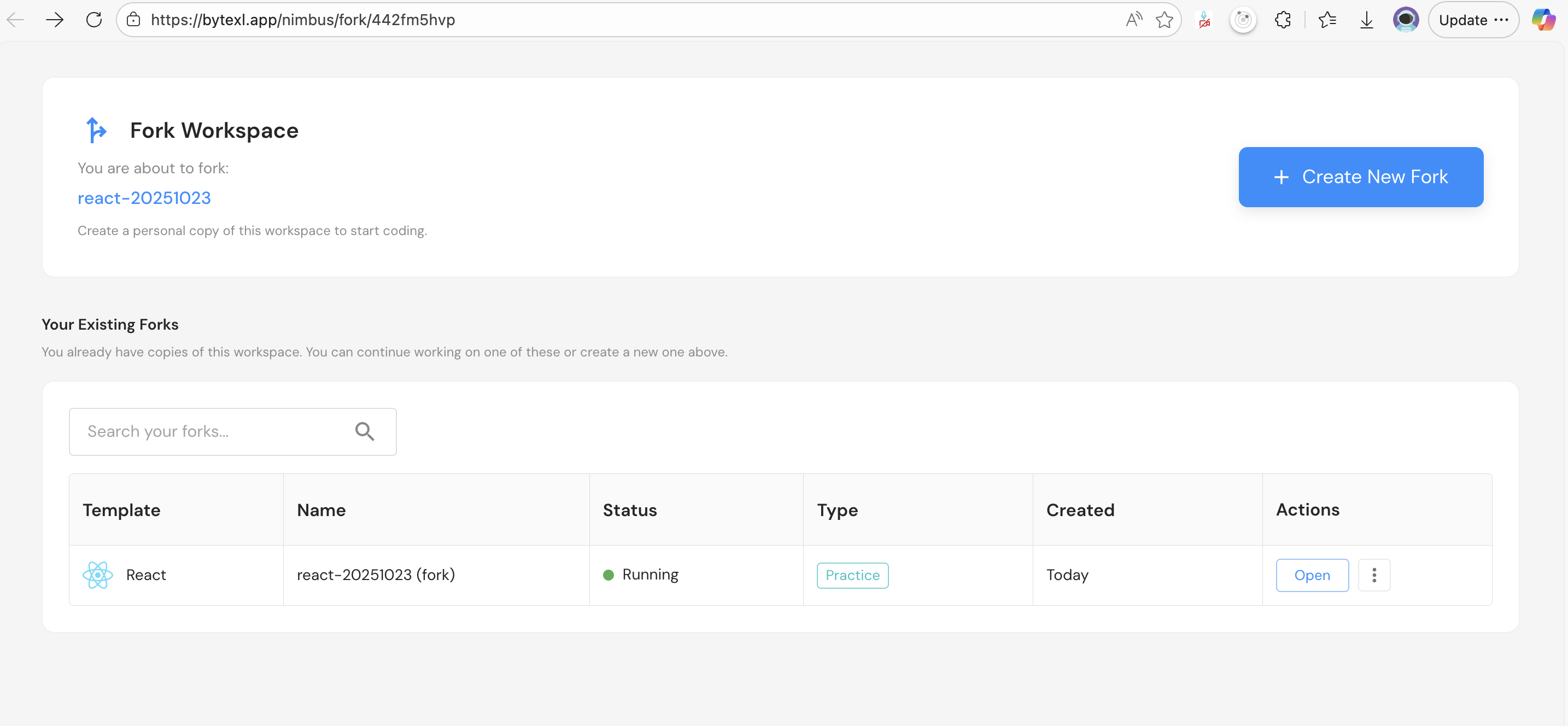This screenshot has height=726, width=1568.
Task: Click the user profile avatar
Action: tap(1406, 20)
